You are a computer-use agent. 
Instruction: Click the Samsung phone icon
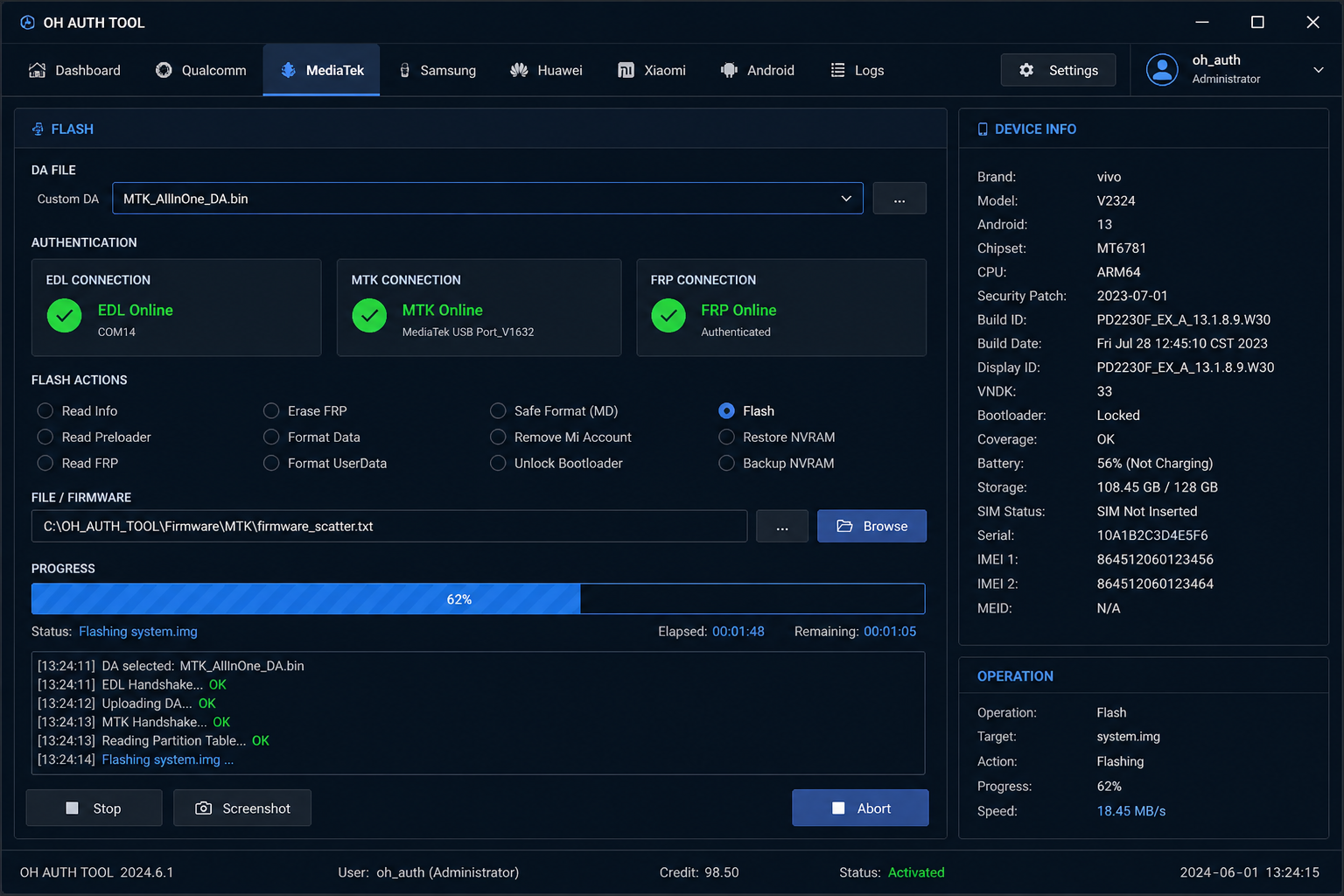tap(404, 70)
